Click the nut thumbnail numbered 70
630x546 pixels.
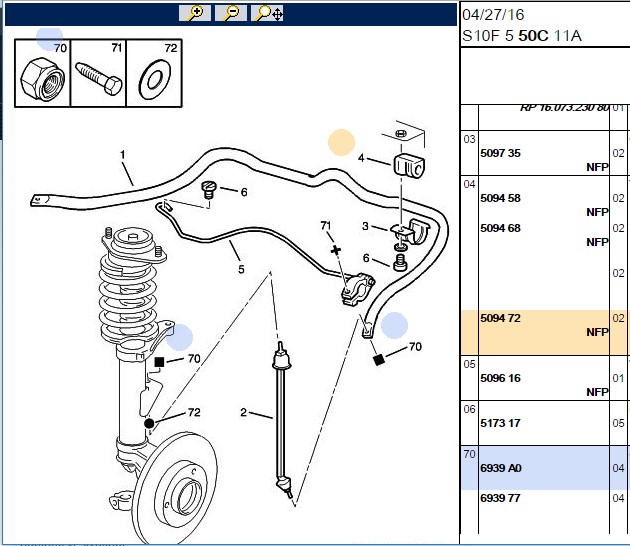tap(42, 73)
